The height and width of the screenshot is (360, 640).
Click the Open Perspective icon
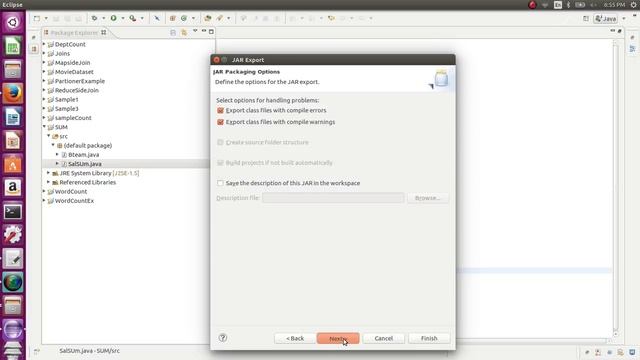[x=586, y=19]
